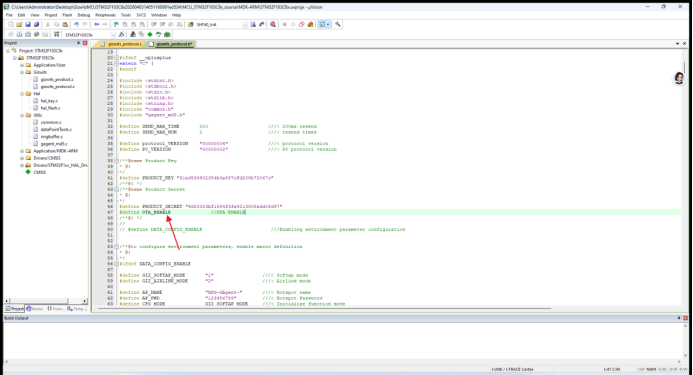Open gagent_md5.c in the project tree
Screen dimensions: 693x375
(x=54, y=144)
